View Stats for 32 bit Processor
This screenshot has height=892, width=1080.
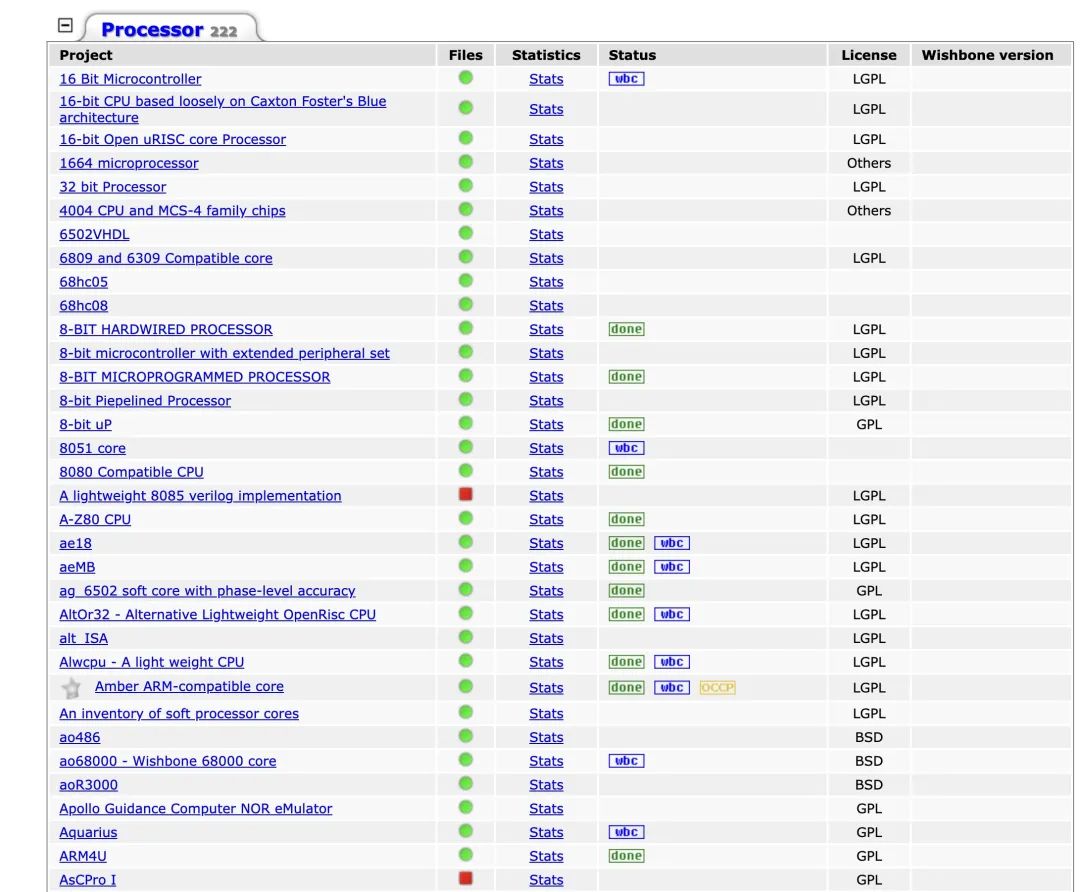[x=546, y=187]
